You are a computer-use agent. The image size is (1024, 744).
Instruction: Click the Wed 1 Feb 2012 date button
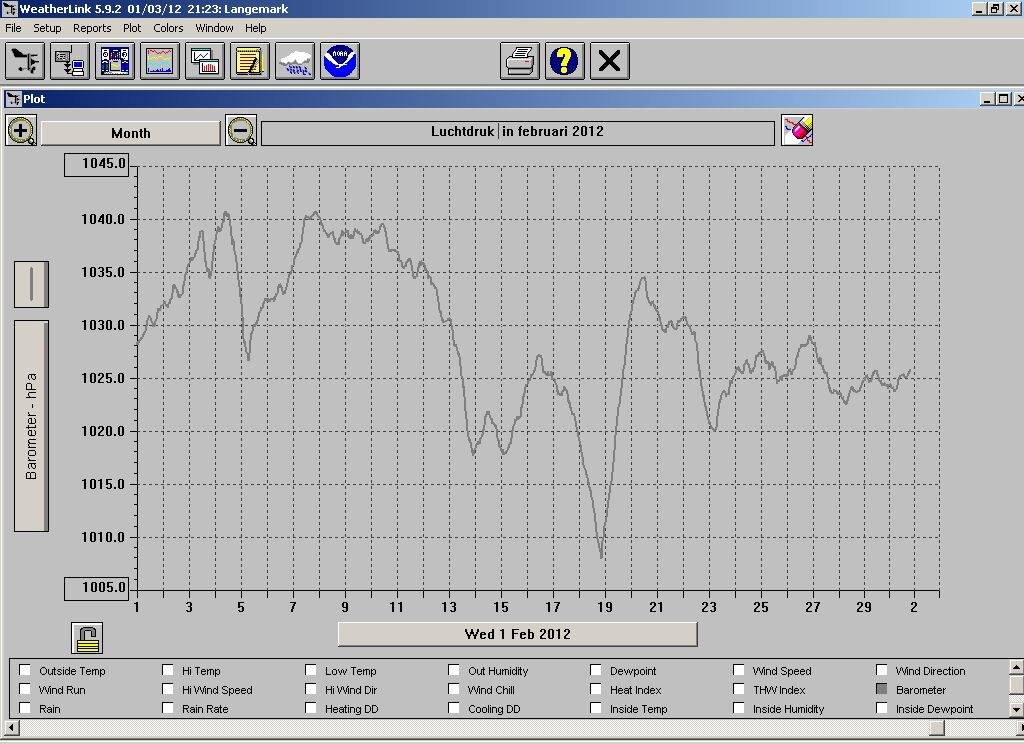517,634
